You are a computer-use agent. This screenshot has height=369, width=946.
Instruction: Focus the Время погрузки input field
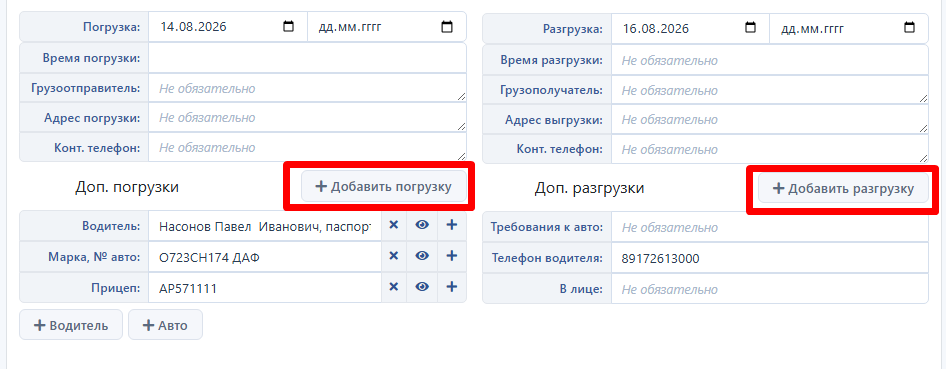[x=307, y=58]
